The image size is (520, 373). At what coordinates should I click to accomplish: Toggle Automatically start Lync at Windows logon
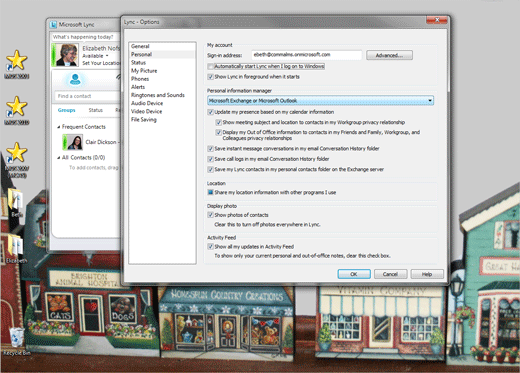[x=210, y=66]
